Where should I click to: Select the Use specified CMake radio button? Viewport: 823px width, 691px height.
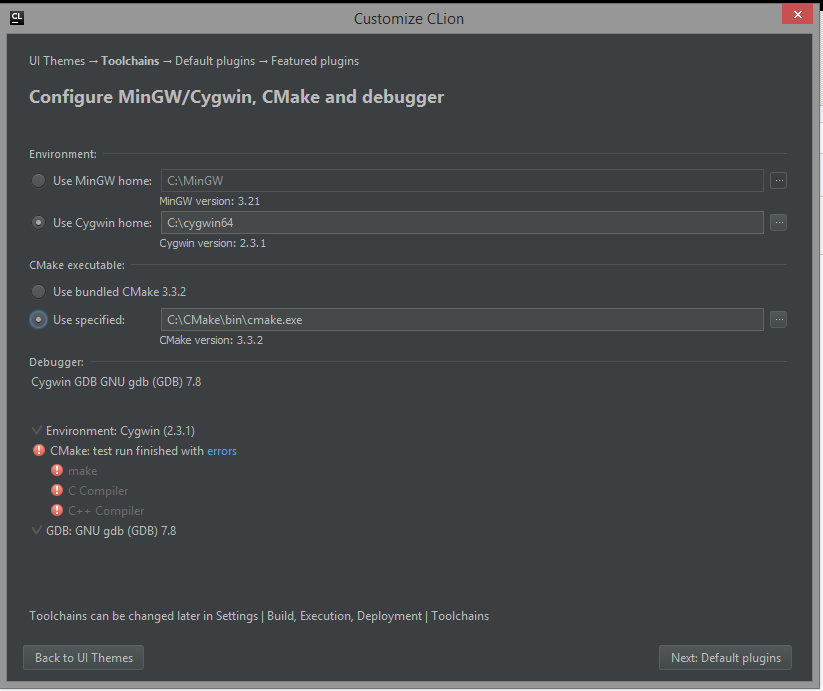pos(39,320)
